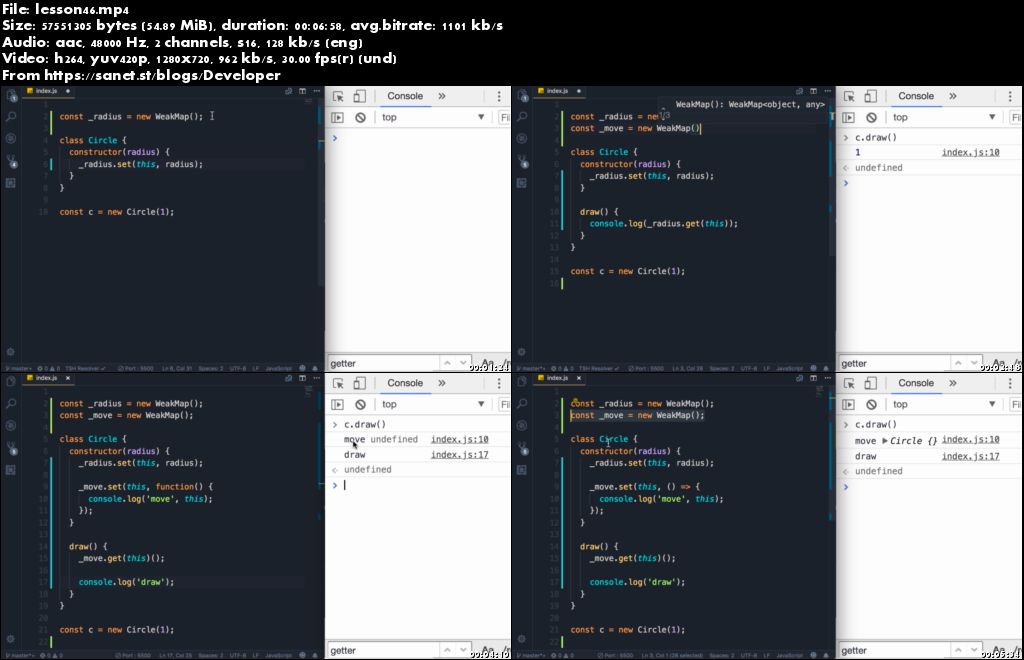This screenshot has width=1024, height=660.
Task: Click 'console.log(_radius.get(this));' code line
Action: click(x=664, y=223)
